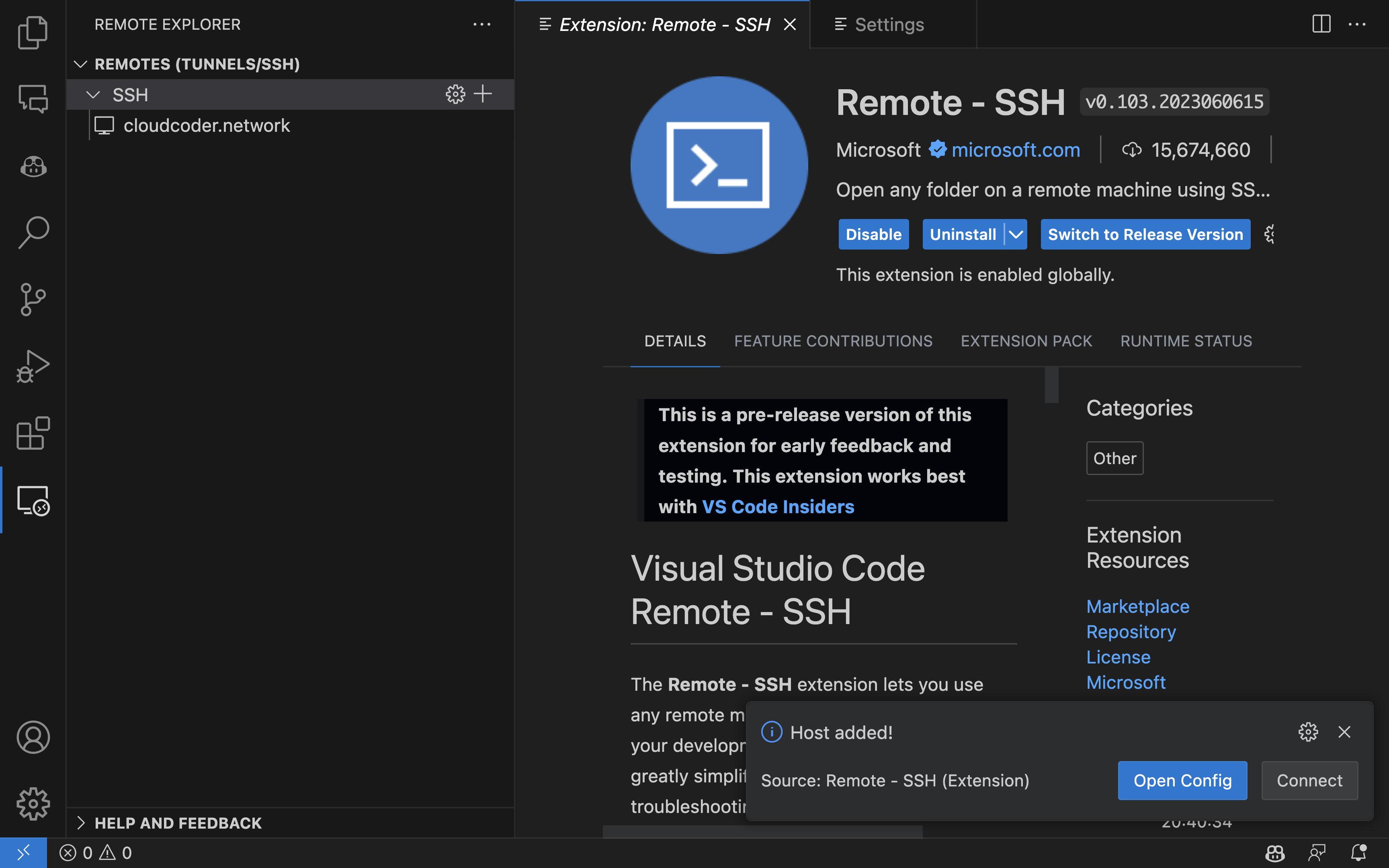This screenshot has height=868, width=1389.
Task: Open Remote Explorer more actions ellipsis
Action: click(481, 25)
